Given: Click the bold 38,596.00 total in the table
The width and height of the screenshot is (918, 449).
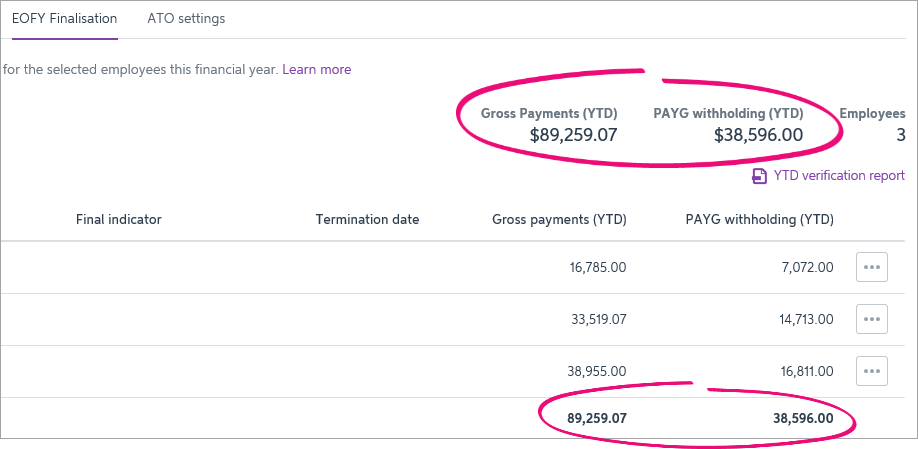Looking at the screenshot, I should (803, 418).
